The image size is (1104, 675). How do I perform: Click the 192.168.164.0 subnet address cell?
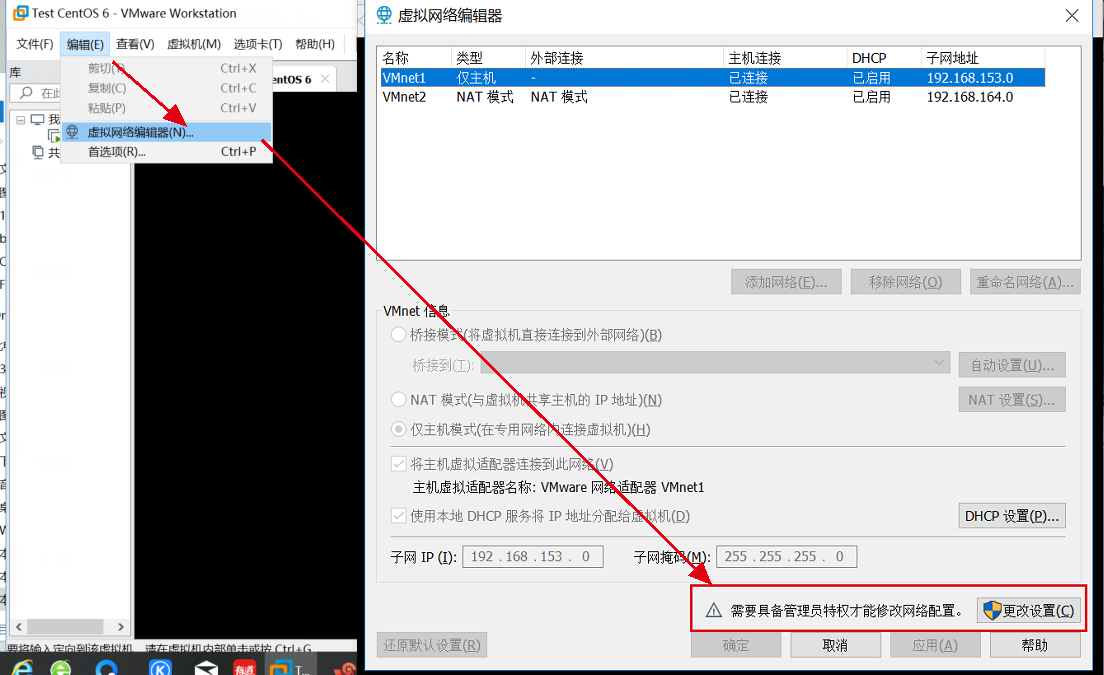970,97
